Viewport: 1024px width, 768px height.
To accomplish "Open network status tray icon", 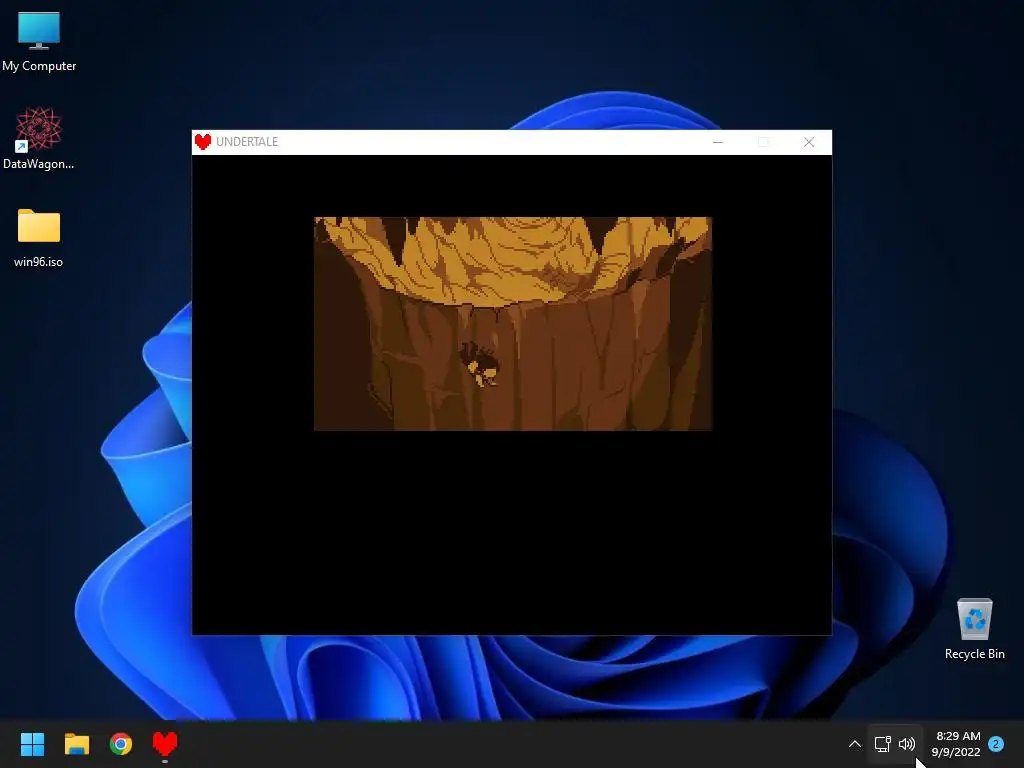I will tap(882, 744).
